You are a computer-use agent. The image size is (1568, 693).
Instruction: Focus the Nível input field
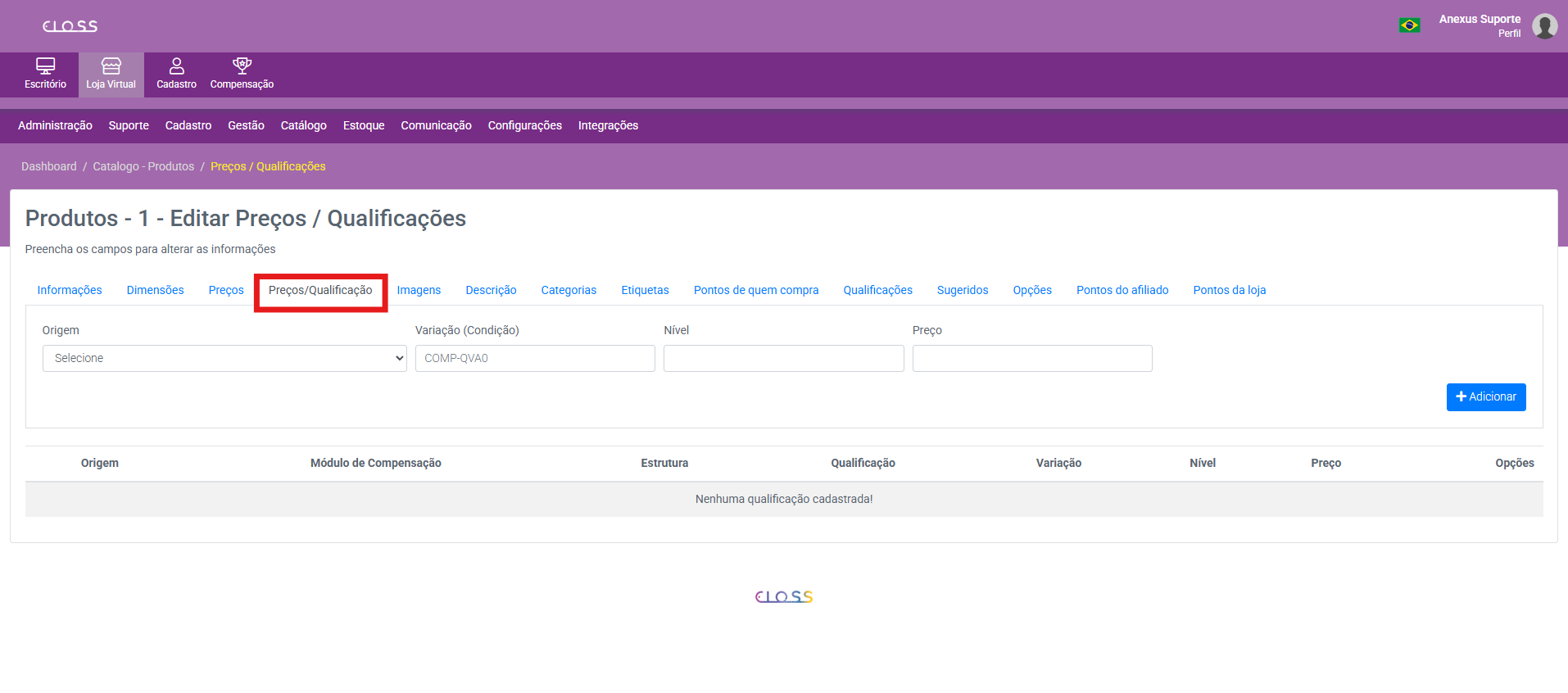(783, 358)
